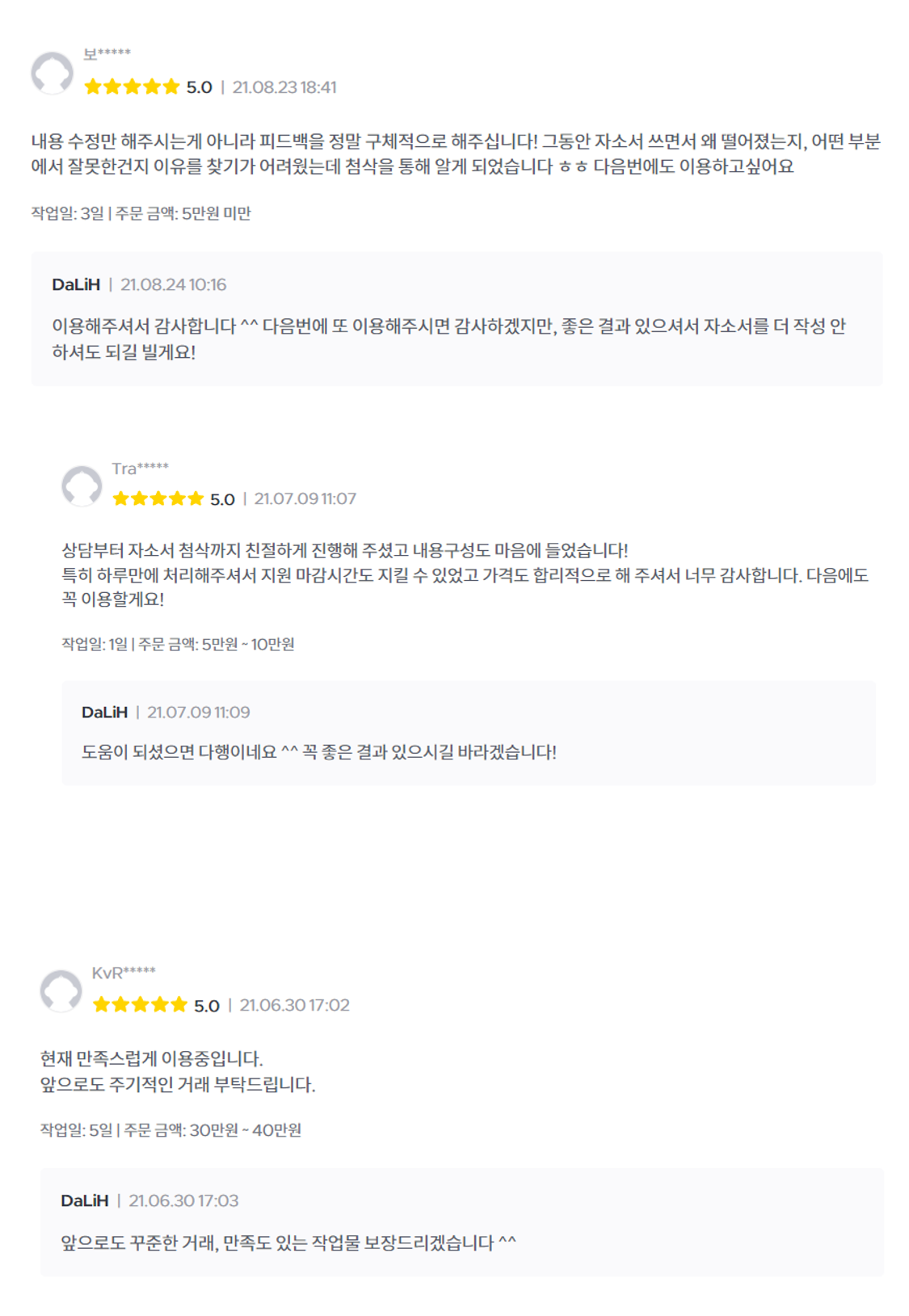This screenshot has height=1316, width=909.
Task: Click the five-star rating on Tra*****'s review
Action: (158, 499)
